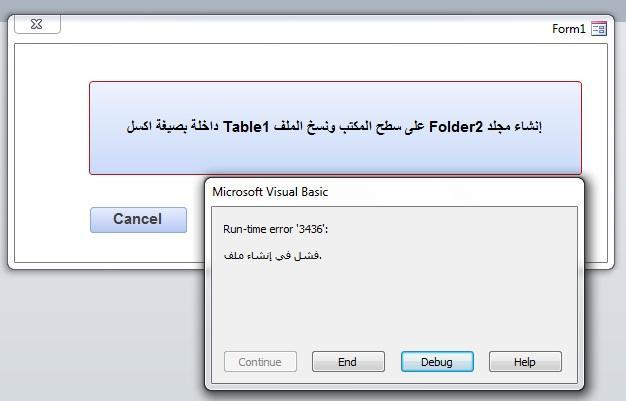The height and width of the screenshot is (401, 626).
Task: Click the Form1 form icon
Action: tap(599, 29)
